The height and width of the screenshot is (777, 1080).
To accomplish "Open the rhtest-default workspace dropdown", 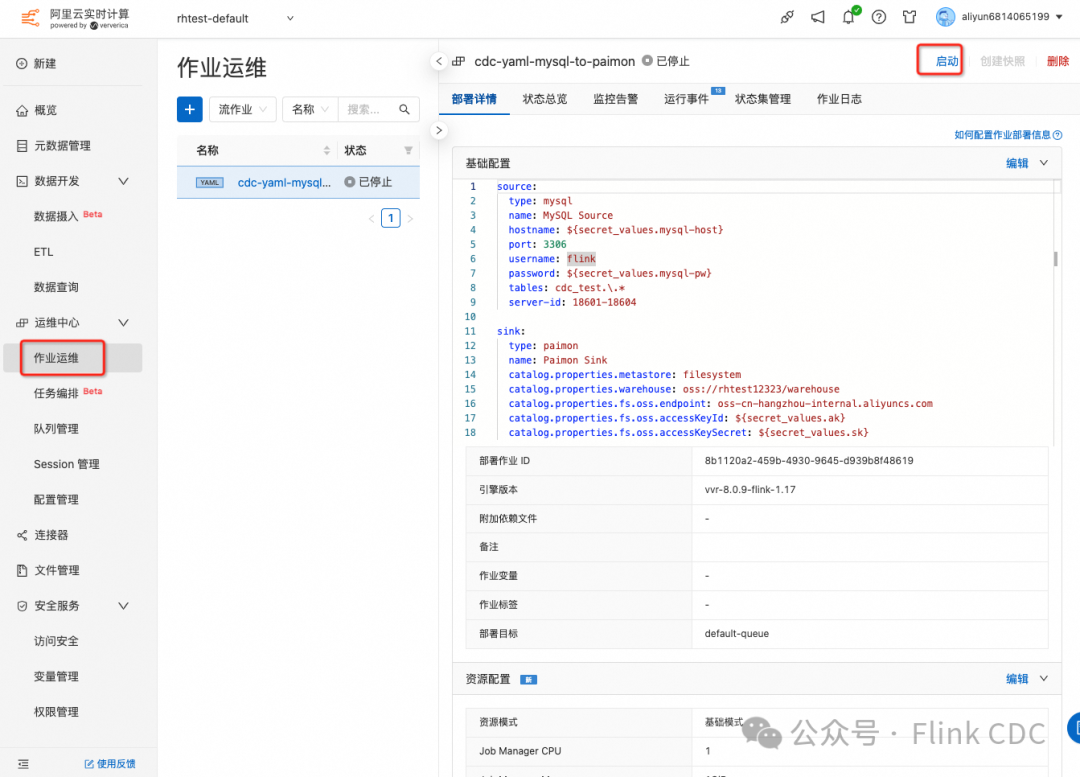I will tap(236, 19).
